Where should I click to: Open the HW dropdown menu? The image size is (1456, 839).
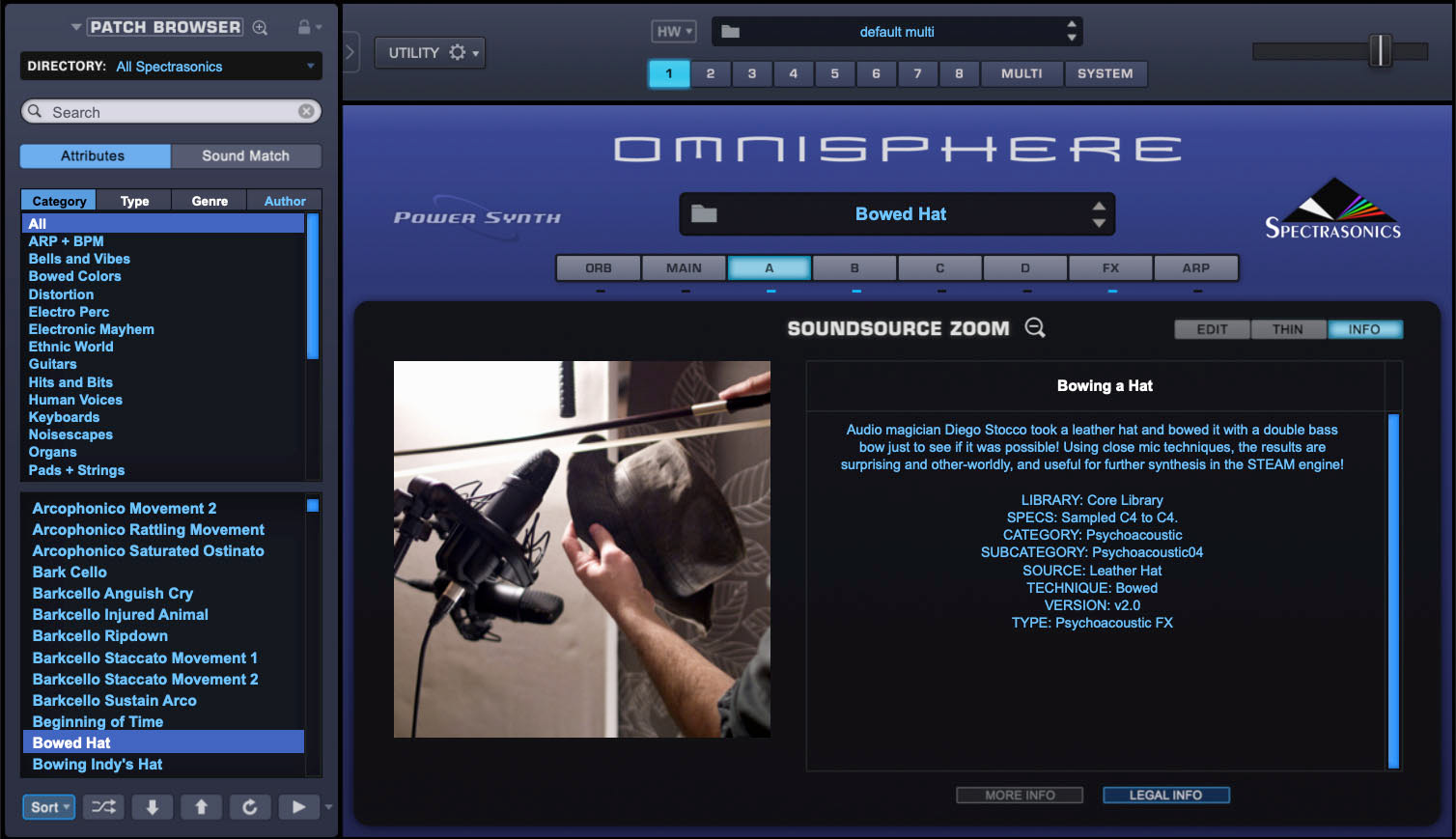(x=674, y=31)
